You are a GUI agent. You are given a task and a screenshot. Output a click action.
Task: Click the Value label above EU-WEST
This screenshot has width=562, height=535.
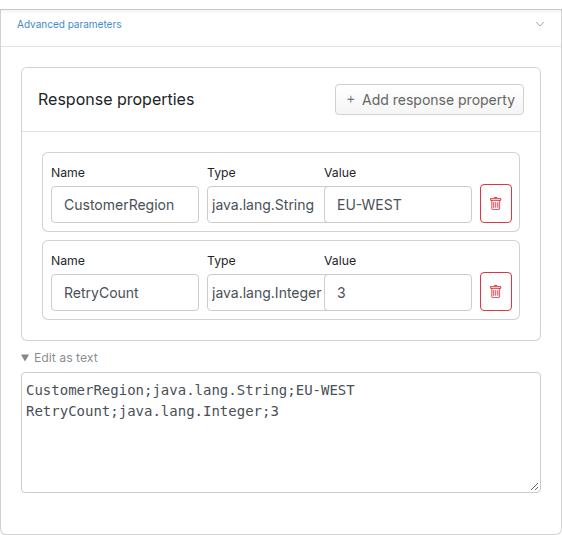(x=340, y=173)
